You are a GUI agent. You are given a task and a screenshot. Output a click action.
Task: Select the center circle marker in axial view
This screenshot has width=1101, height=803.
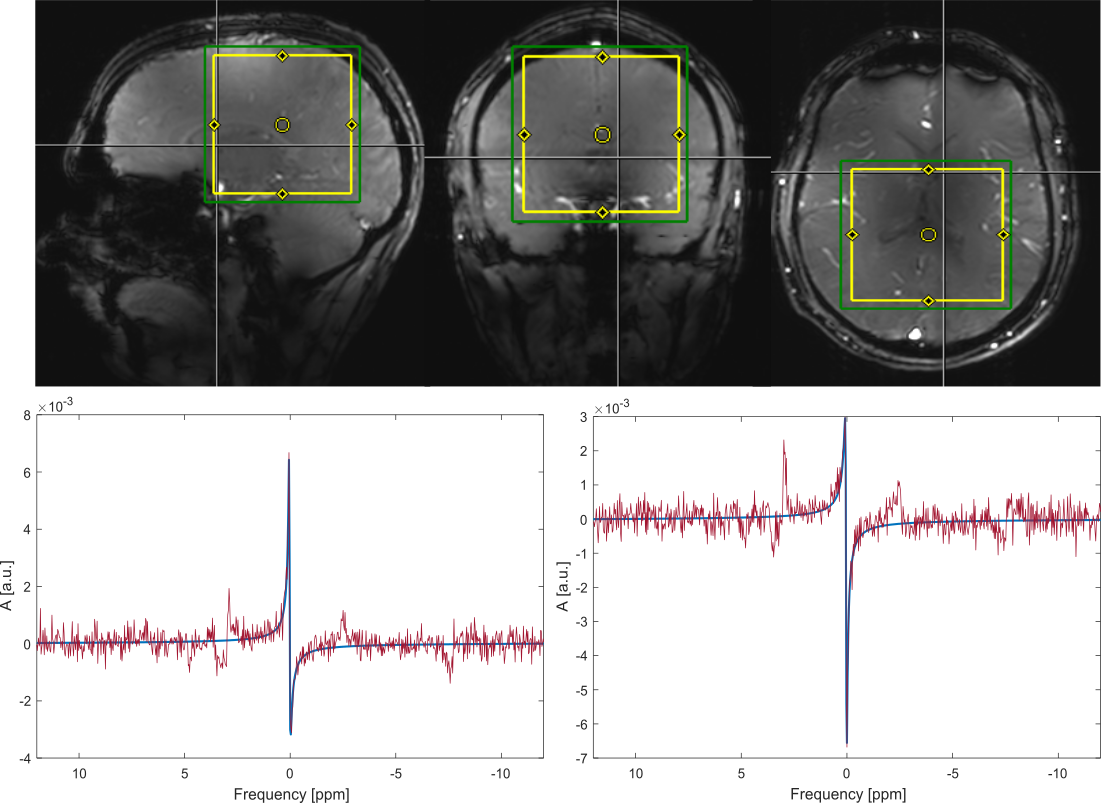pyautogui.click(x=928, y=235)
